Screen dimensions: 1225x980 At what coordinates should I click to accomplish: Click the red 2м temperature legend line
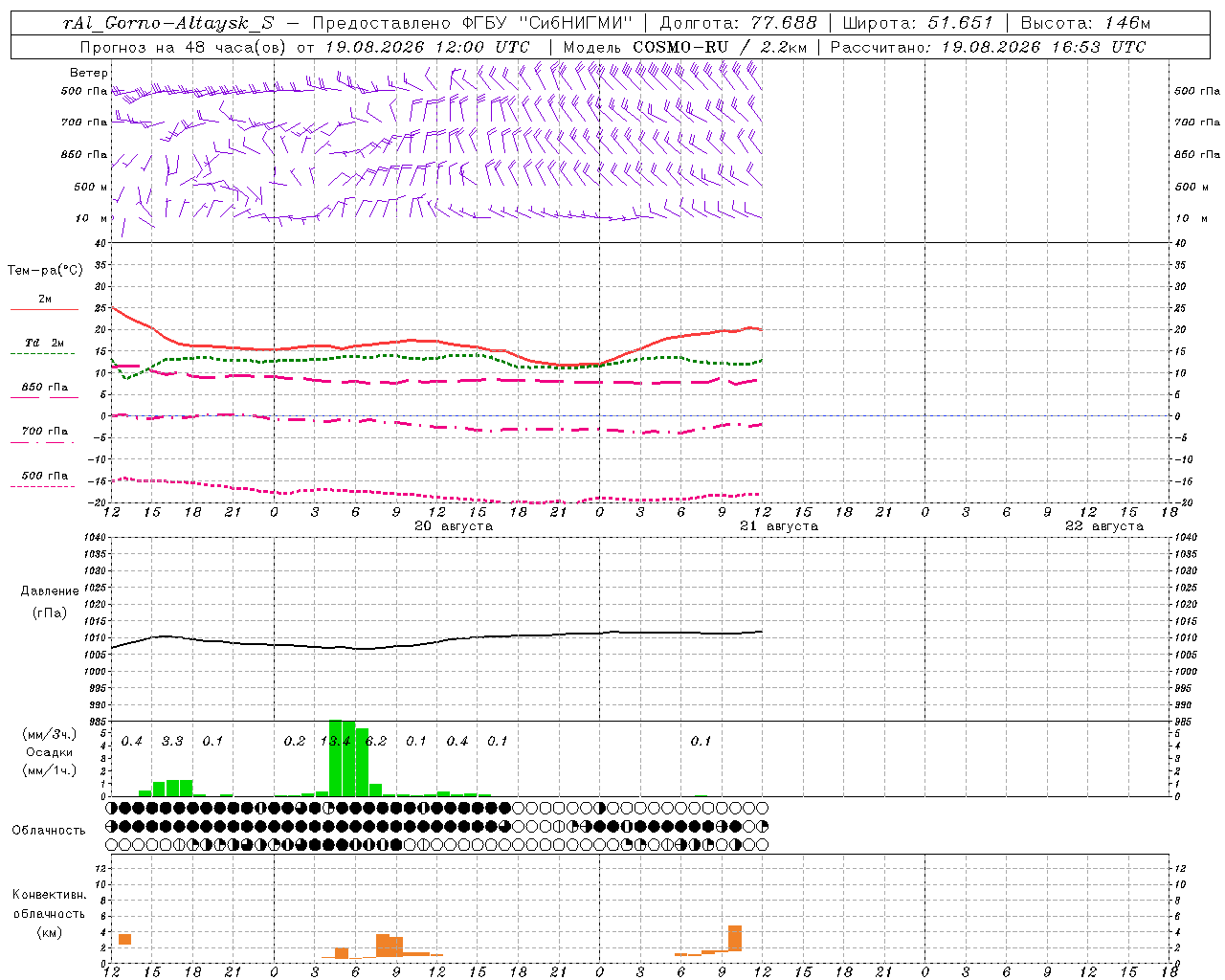[x=44, y=309]
